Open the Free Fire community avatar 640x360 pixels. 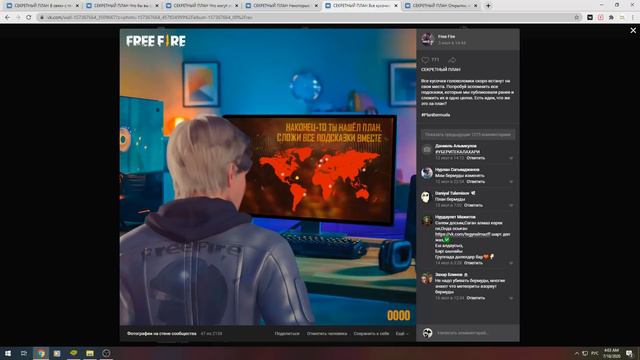[x=427, y=39]
